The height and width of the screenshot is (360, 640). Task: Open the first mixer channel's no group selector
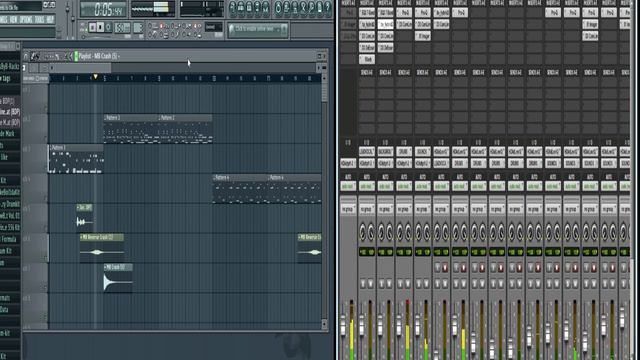tap(348, 209)
